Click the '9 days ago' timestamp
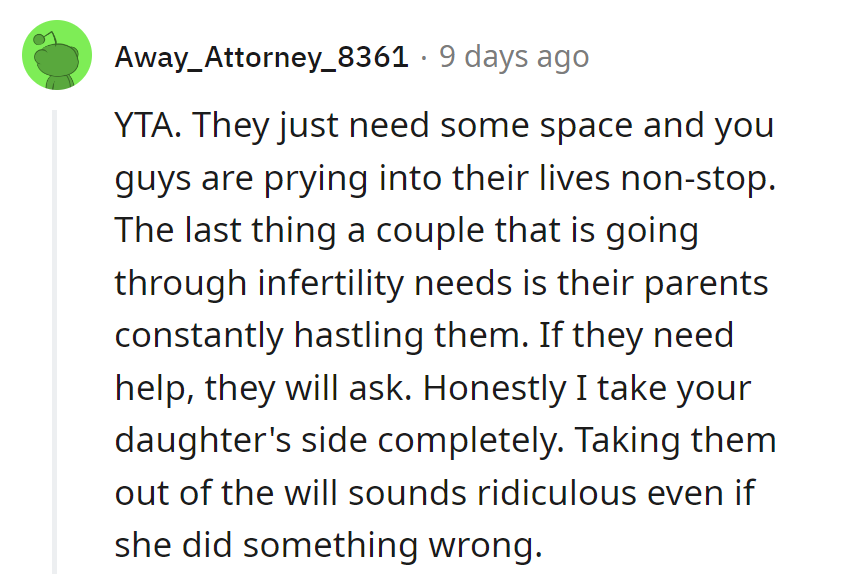 514,57
